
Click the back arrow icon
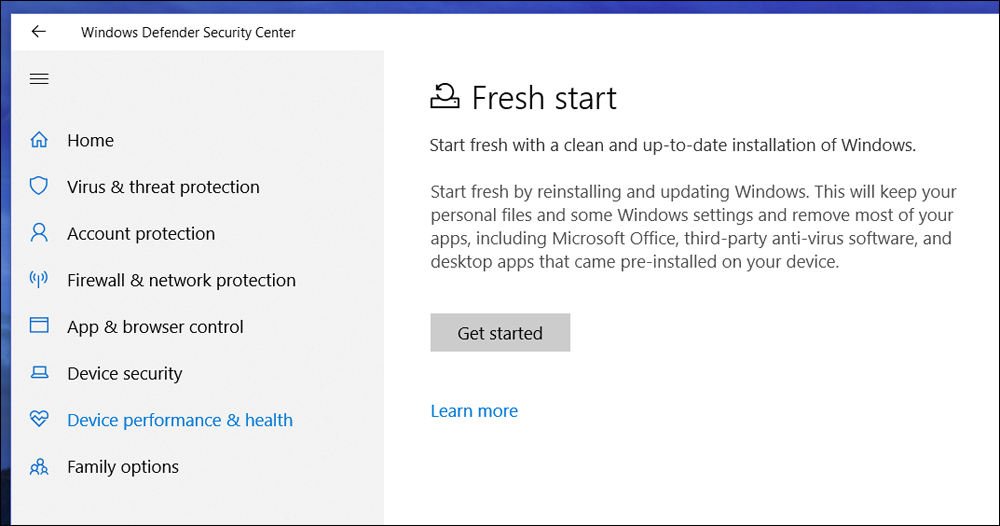(39, 32)
